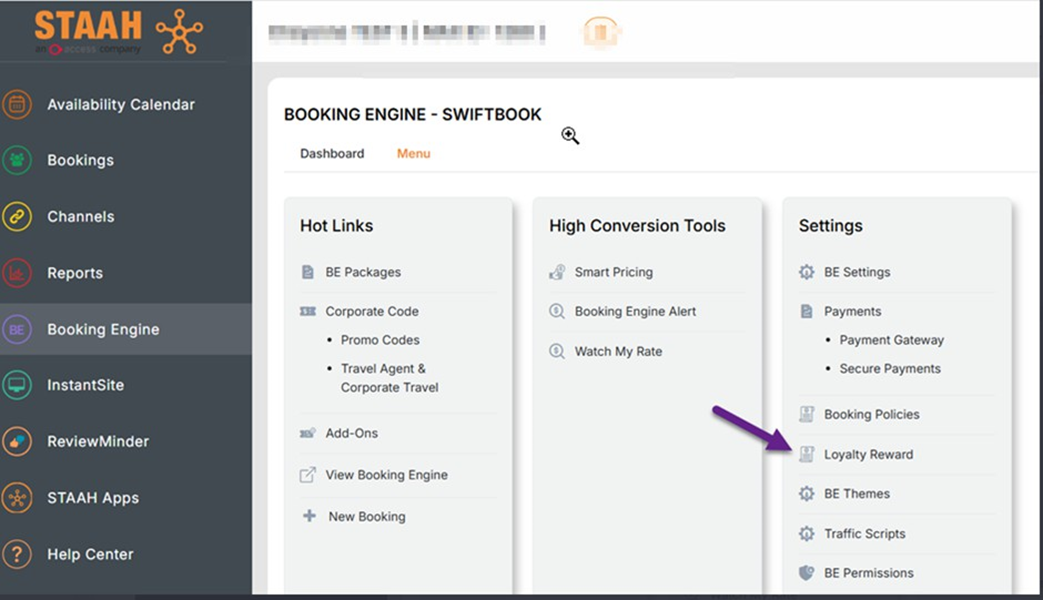This screenshot has height=600, width=1043.
Task: Click the Watch My Rate link
Action: click(618, 351)
